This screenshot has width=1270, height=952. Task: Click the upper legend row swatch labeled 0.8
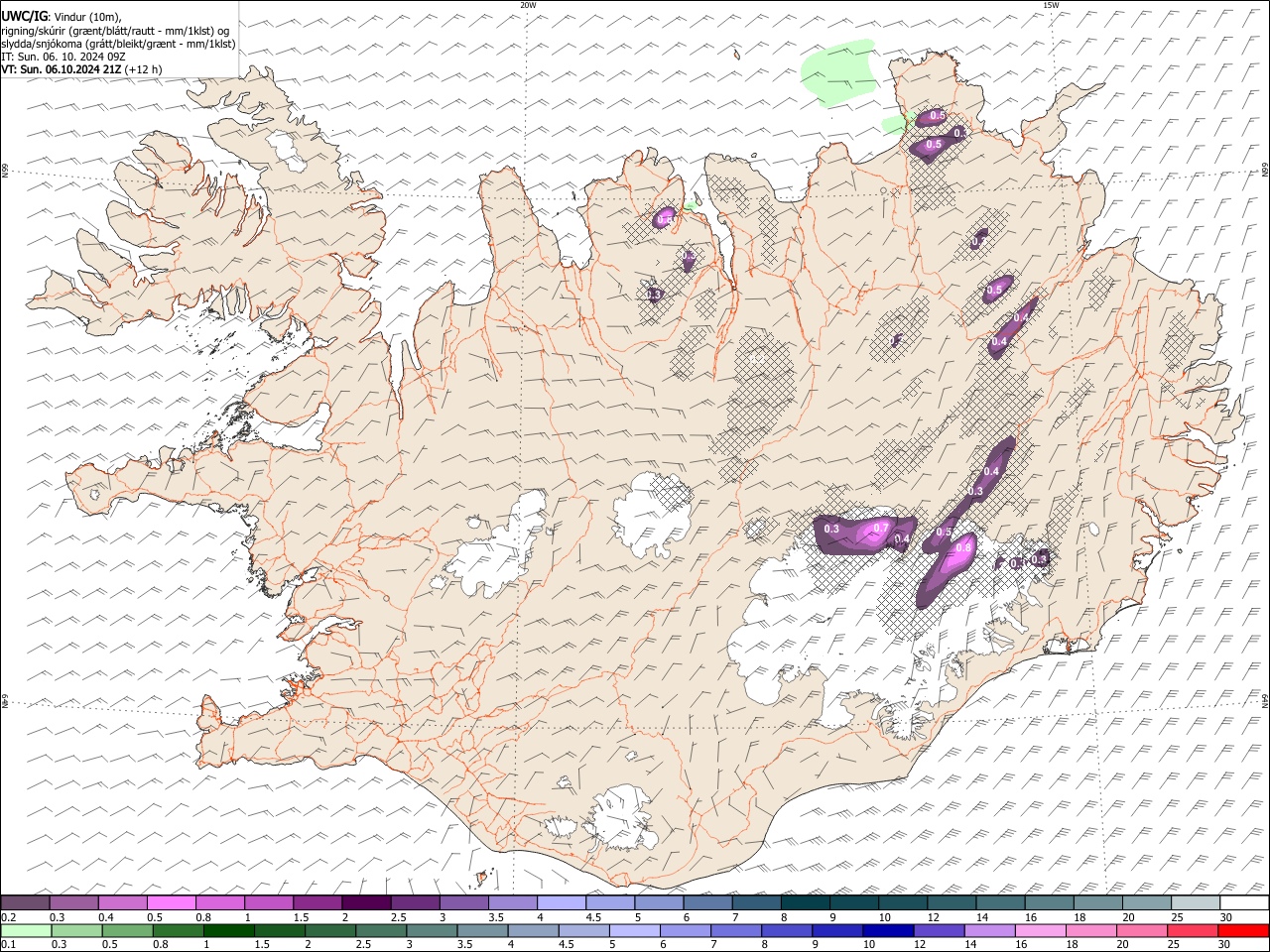[219, 903]
